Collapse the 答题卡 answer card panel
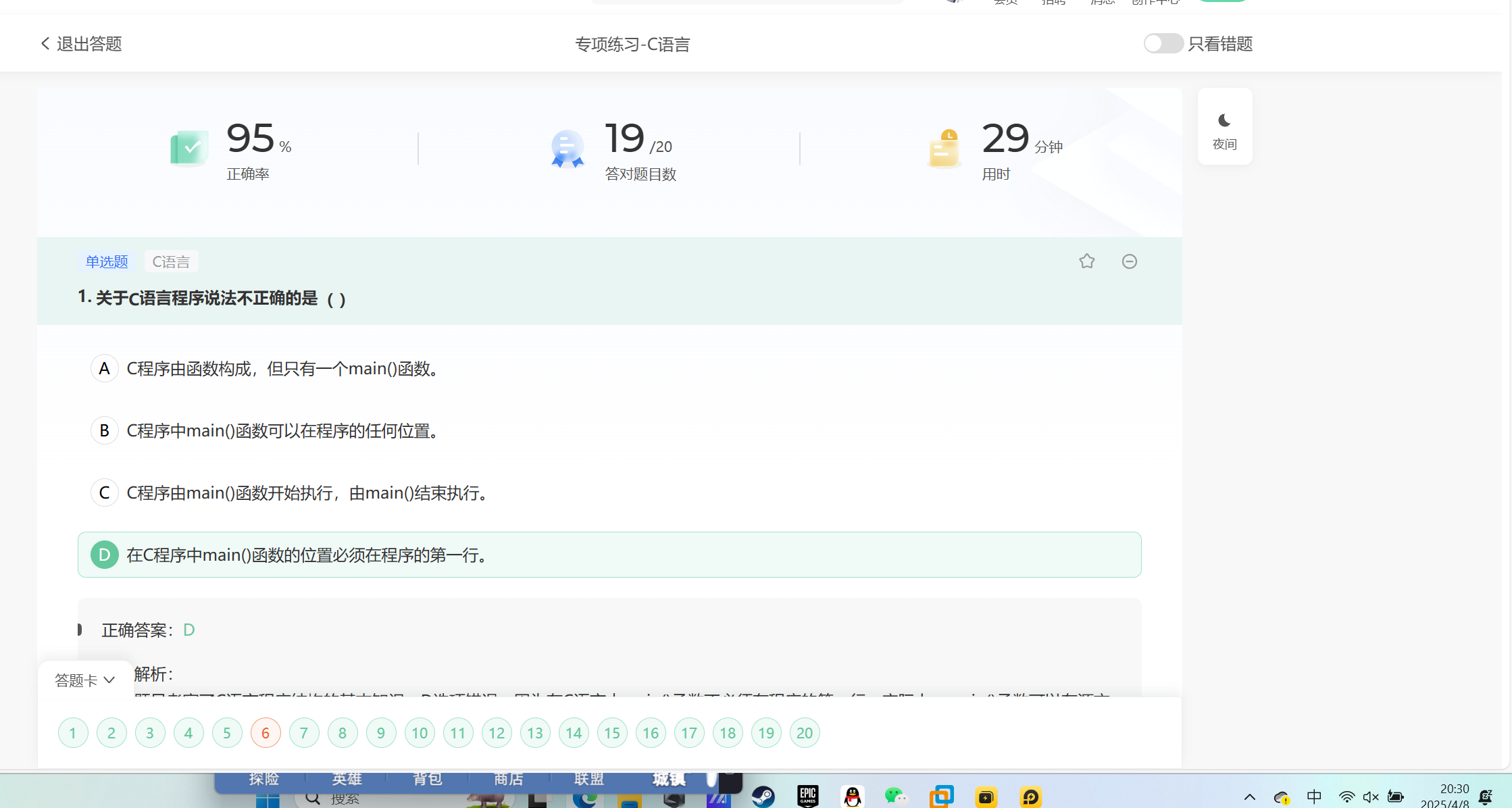 point(85,680)
